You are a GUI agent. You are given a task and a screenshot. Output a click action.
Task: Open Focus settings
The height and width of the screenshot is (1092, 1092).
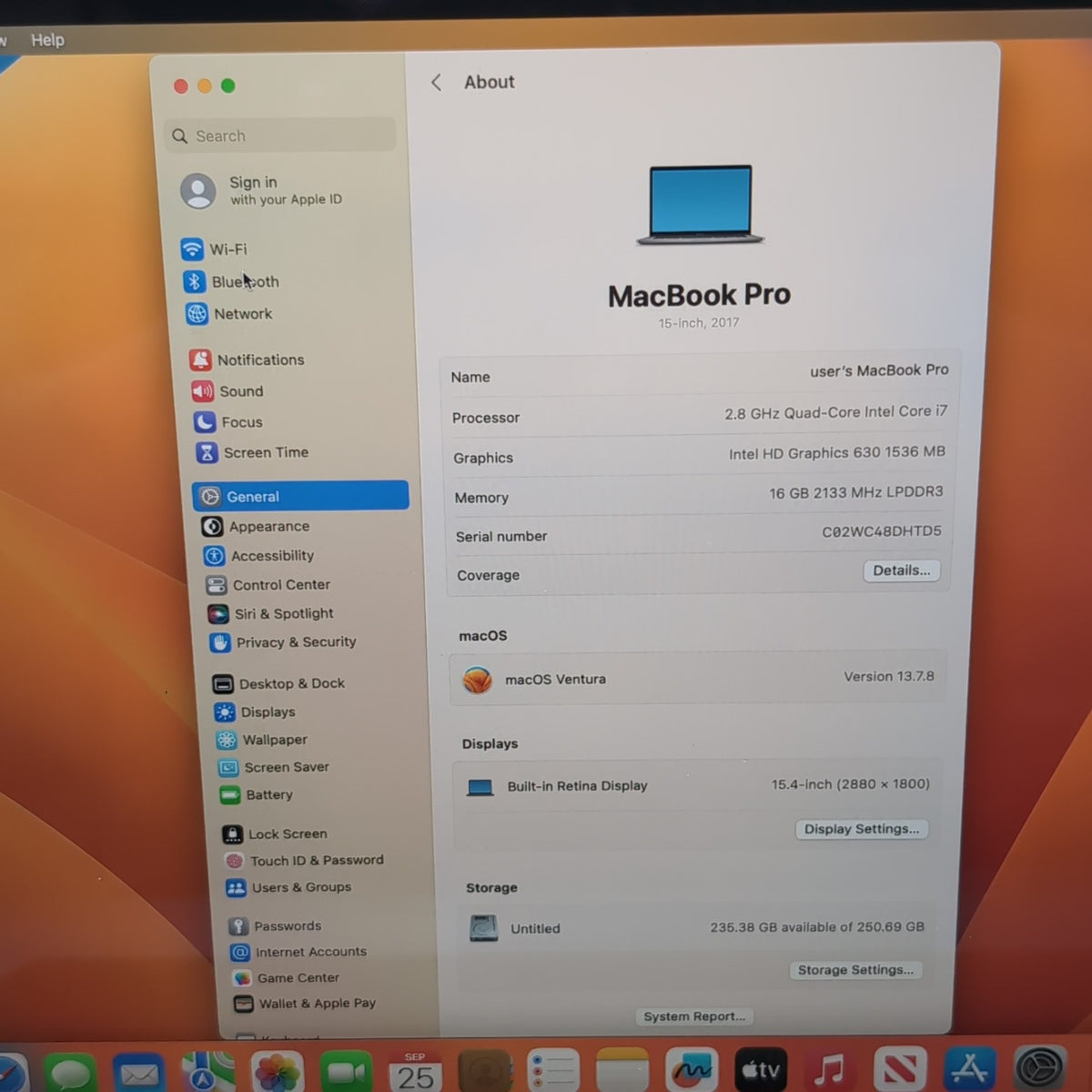pos(228,422)
